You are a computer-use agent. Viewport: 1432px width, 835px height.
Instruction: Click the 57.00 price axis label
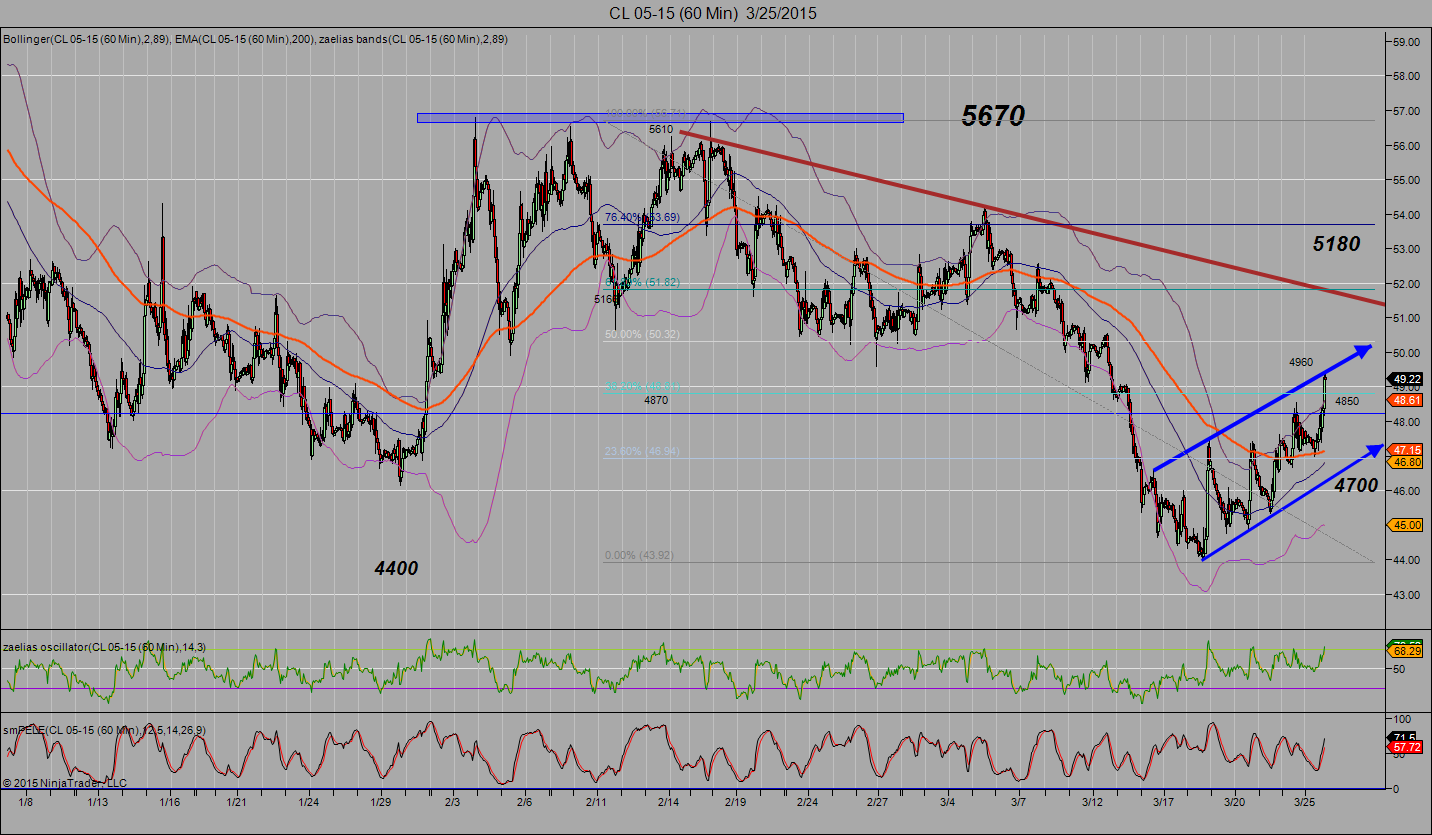(1408, 110)
